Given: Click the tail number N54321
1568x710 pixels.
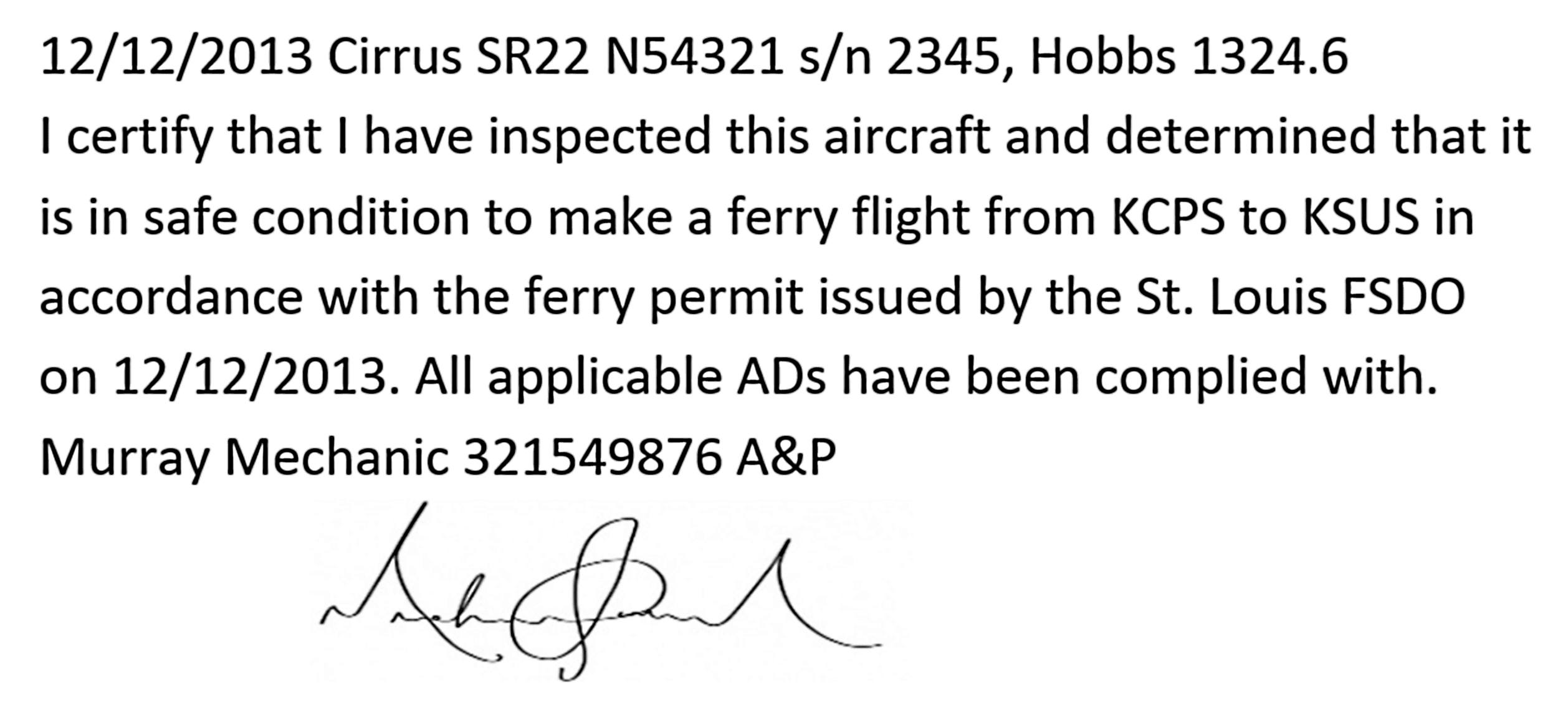Looking at the screenshot, I should point(694,57).
